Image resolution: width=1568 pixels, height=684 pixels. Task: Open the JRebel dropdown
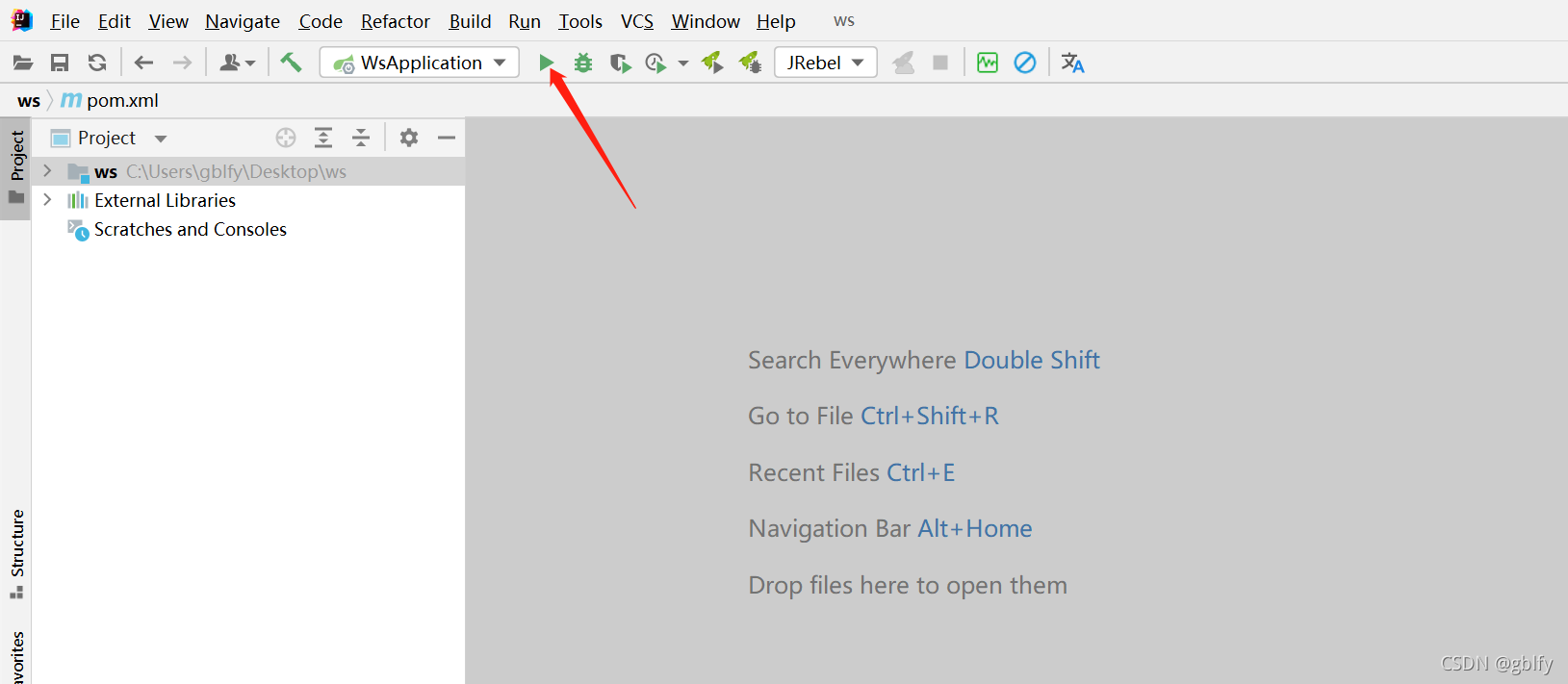[826, 63]
